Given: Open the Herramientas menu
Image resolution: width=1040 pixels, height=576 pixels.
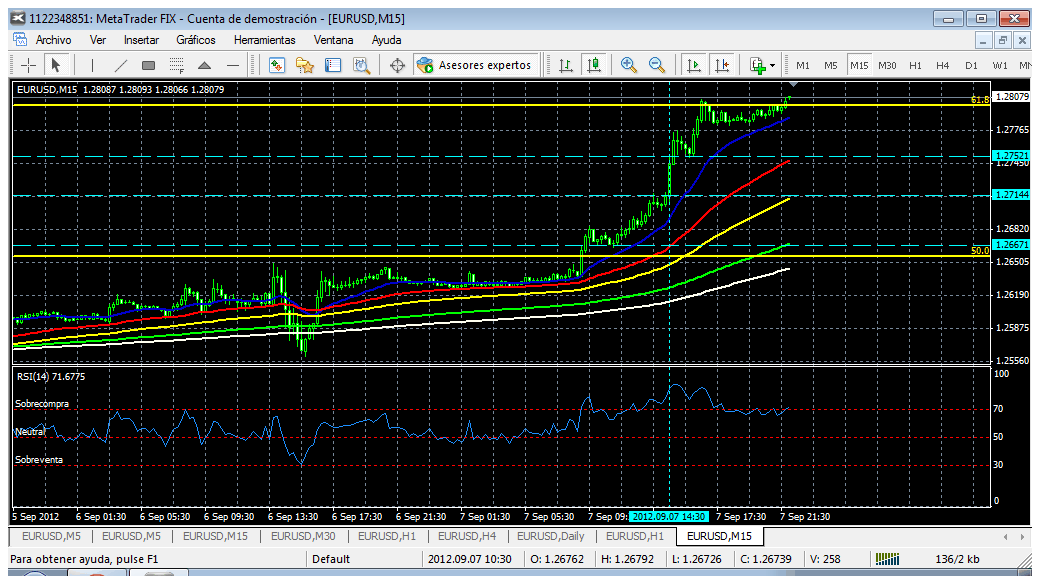Looking at the screenshot, I should (265, 40).
